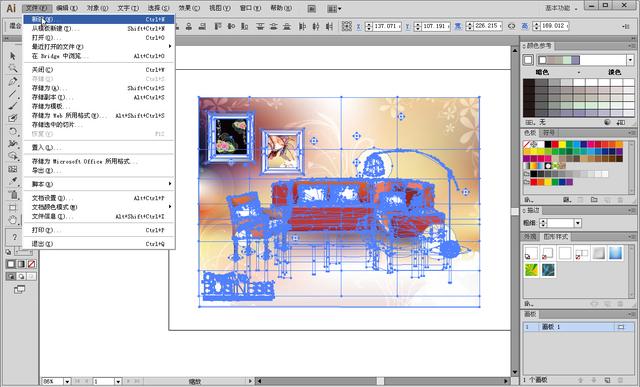Click the stroke weight stepper

coord(543,223)
